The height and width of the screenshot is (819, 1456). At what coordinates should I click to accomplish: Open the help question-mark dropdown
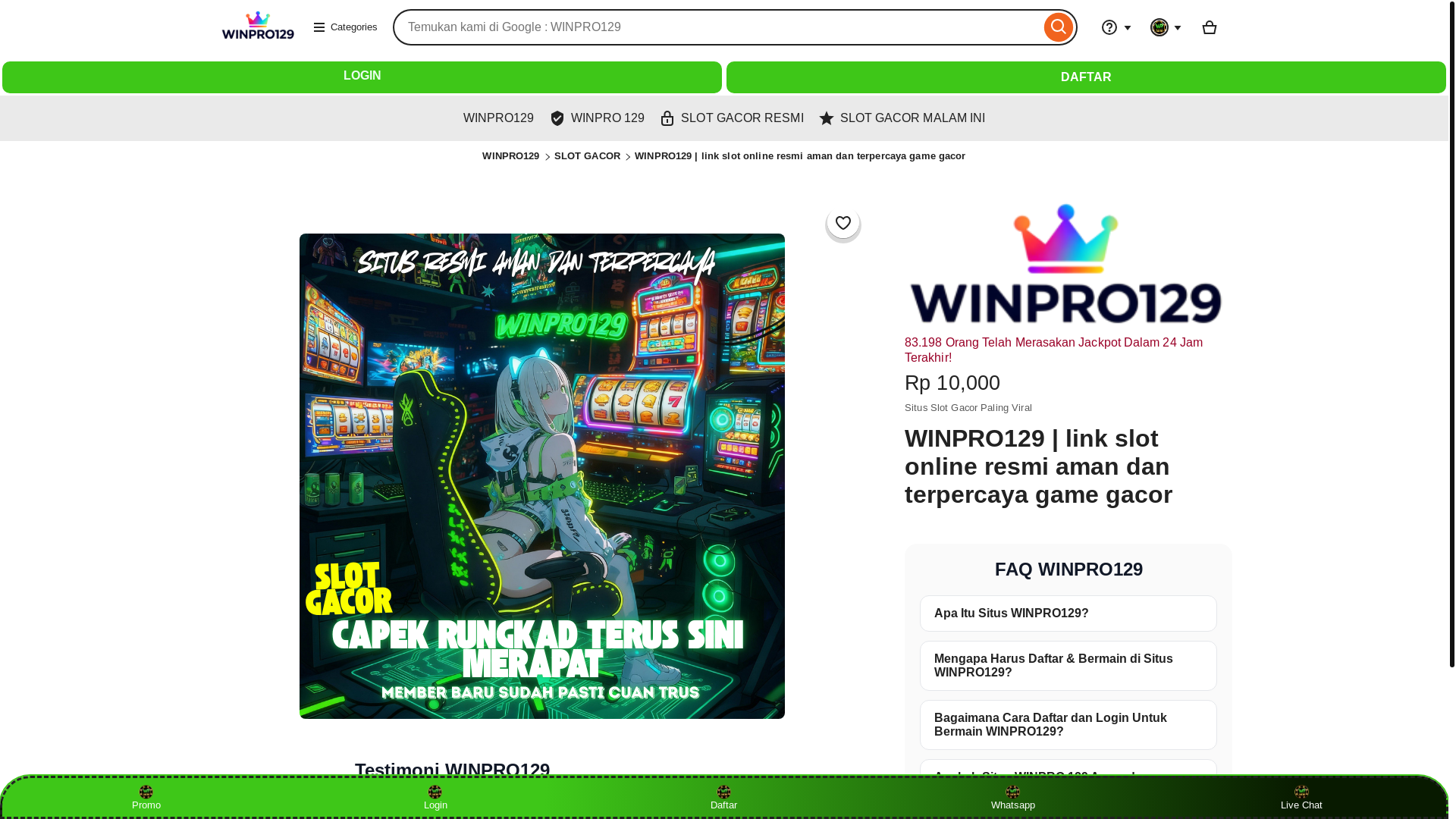(1116, 27)
